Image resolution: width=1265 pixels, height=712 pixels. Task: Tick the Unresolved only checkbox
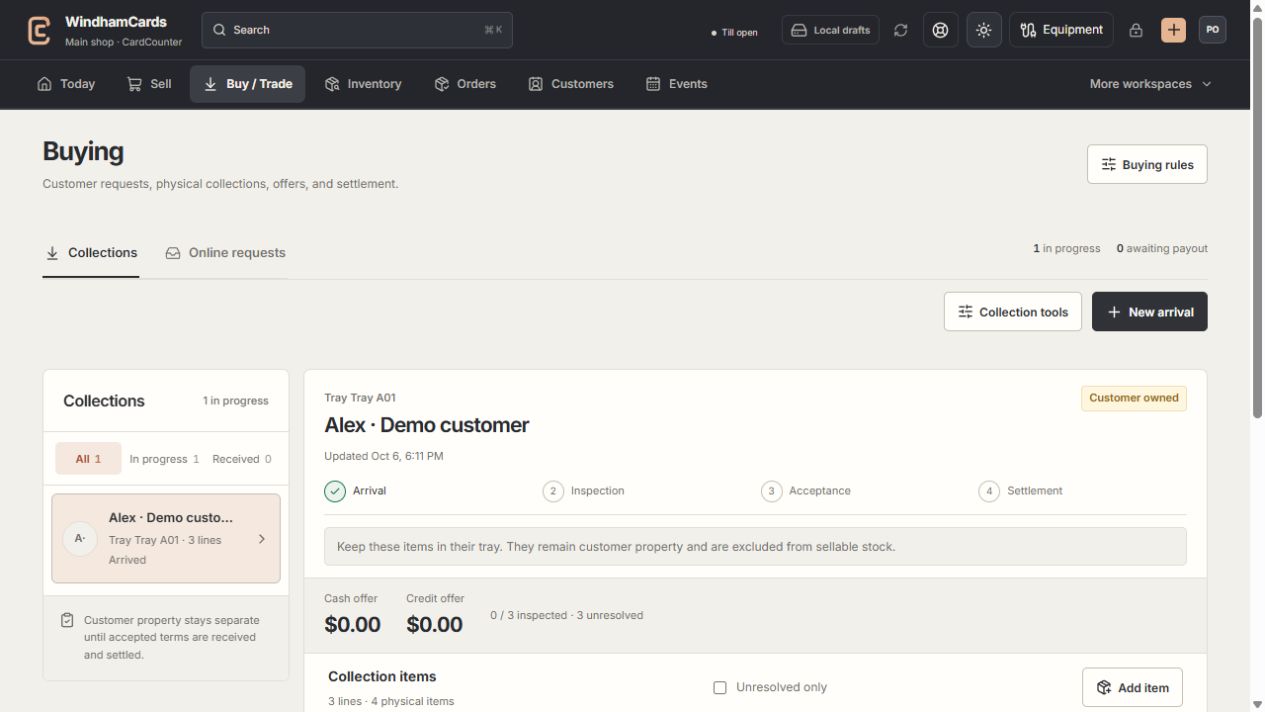(x=720, y=688)
